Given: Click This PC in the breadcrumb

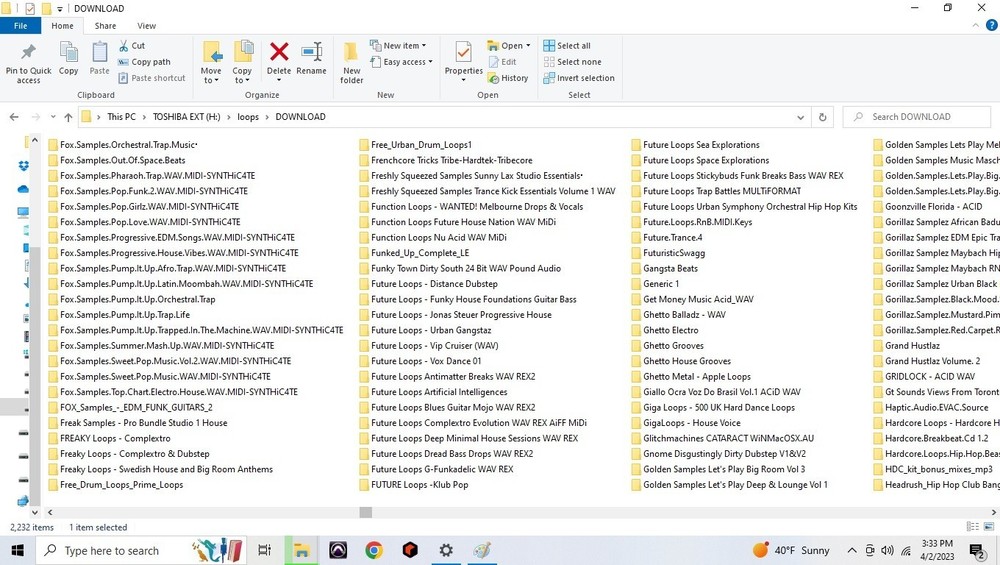Looking at the screenshot, I should 121,117.
